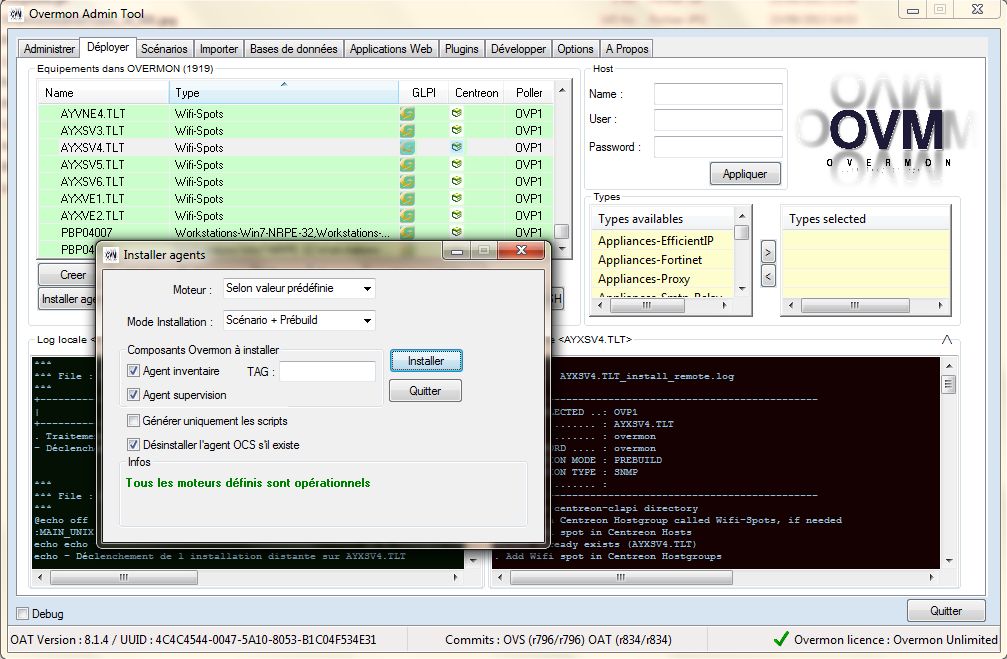The height and width of the screenshot is (659, 1007).
Task: Click the GLPI icon for AYVNE4.TLT
Action: (407, 114)
